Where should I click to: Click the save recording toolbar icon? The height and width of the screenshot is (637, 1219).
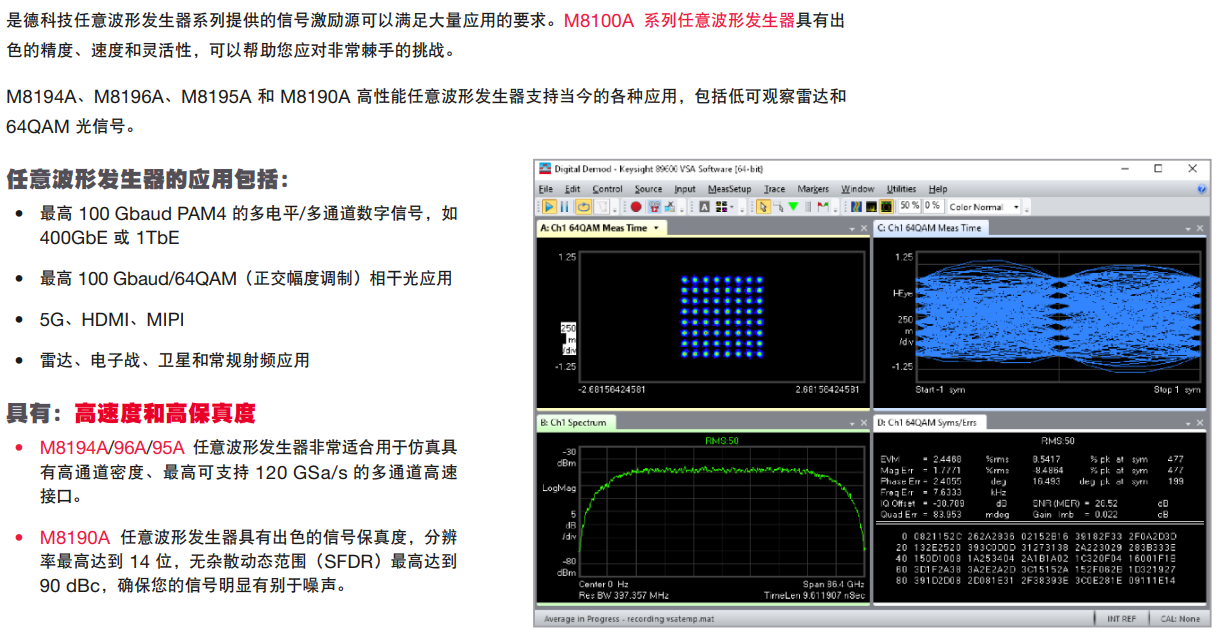(x=669, y=207)
